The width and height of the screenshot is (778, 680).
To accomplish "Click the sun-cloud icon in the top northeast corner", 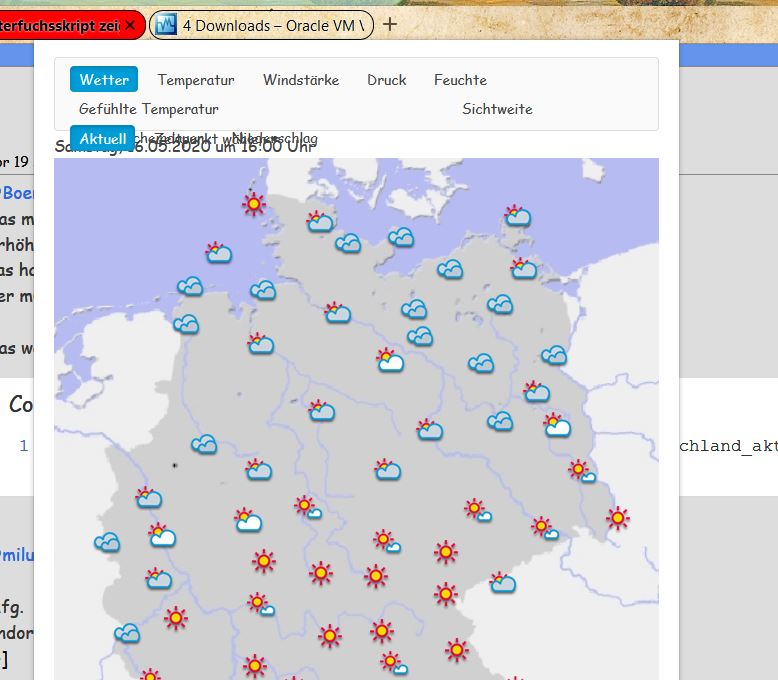I will coord(517,215).
